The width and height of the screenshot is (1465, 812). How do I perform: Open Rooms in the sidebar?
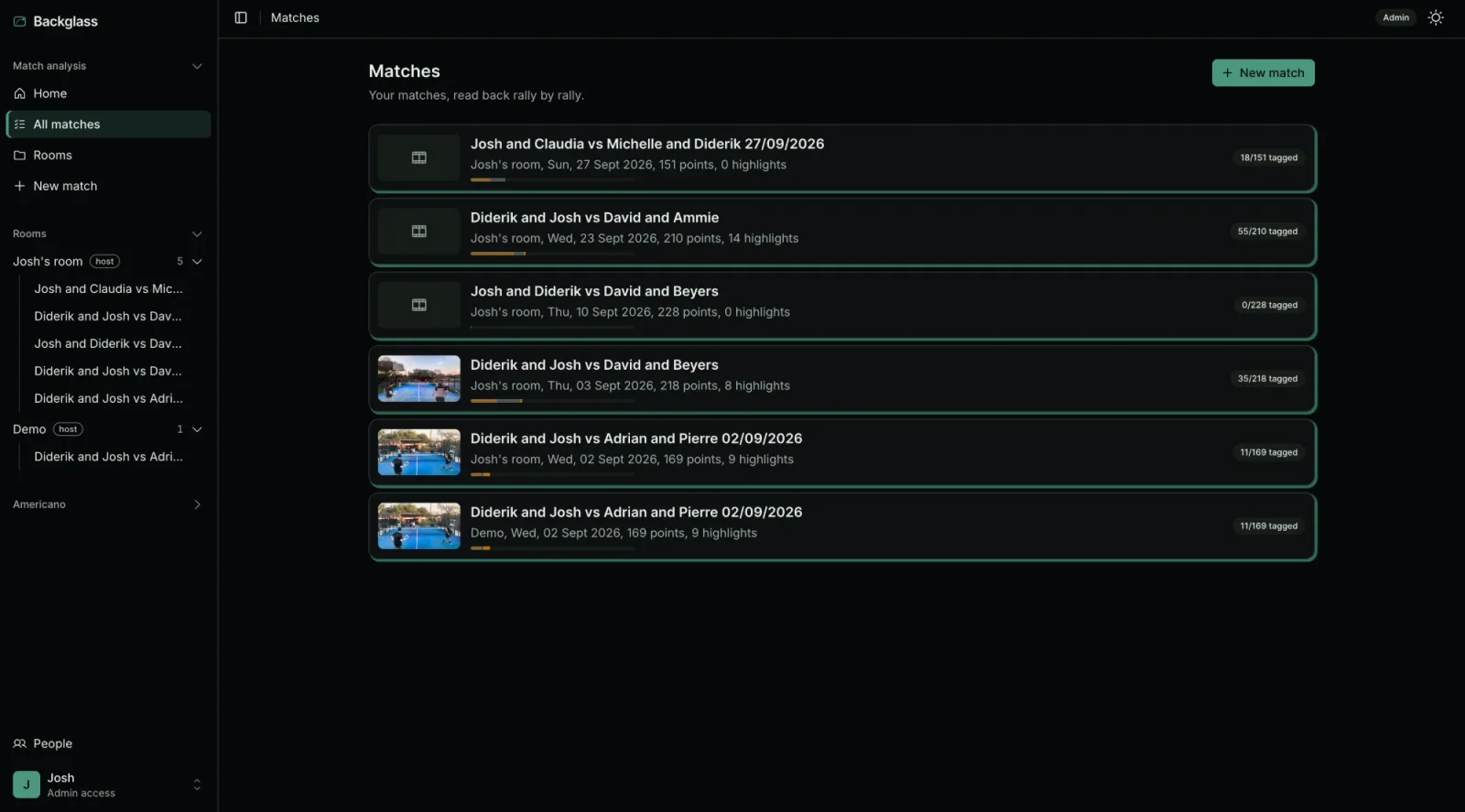[x=108, y=156]
